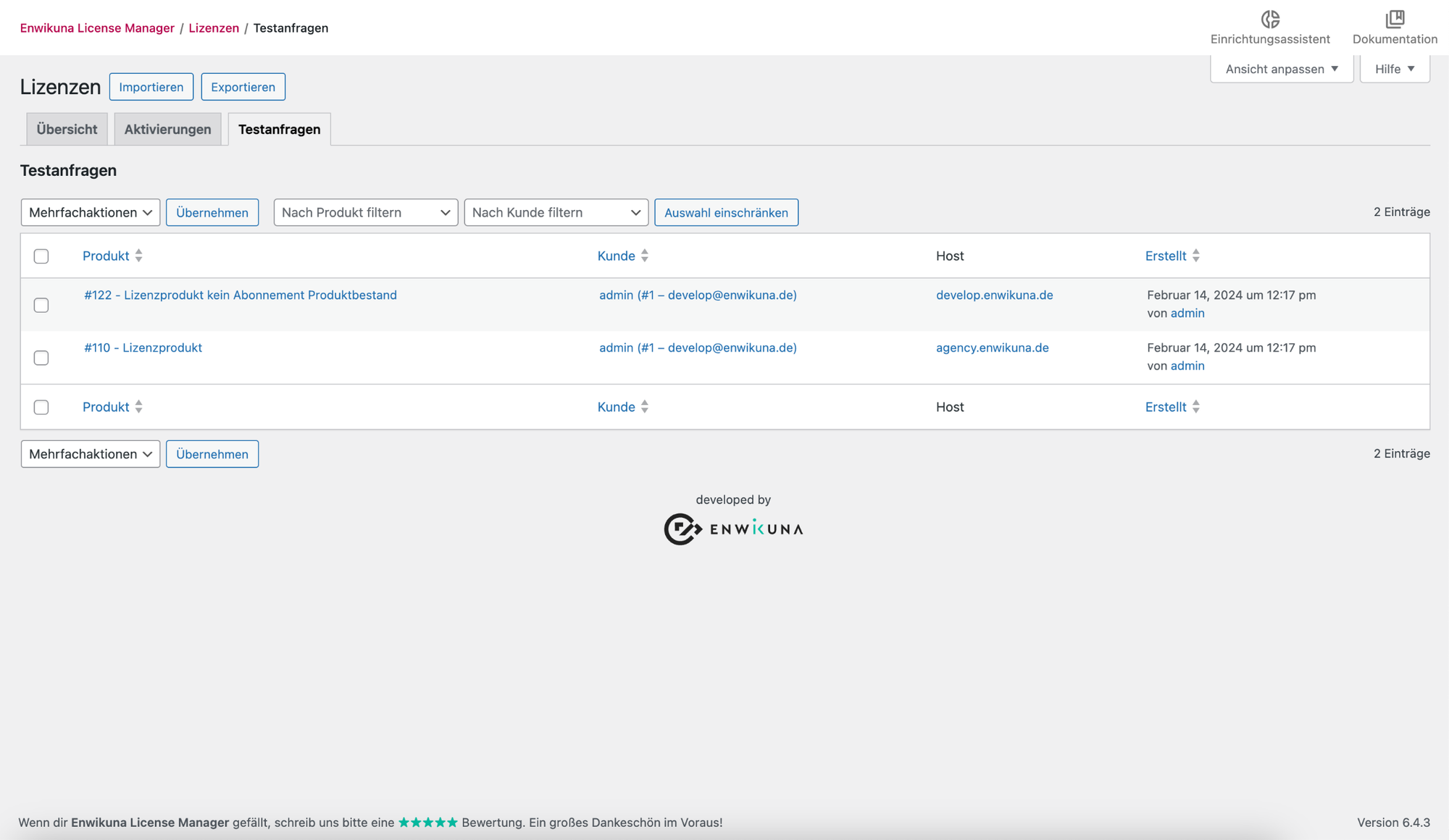
Task: Click the bottom Übernehmen button
Action: (x=212, y=454)
